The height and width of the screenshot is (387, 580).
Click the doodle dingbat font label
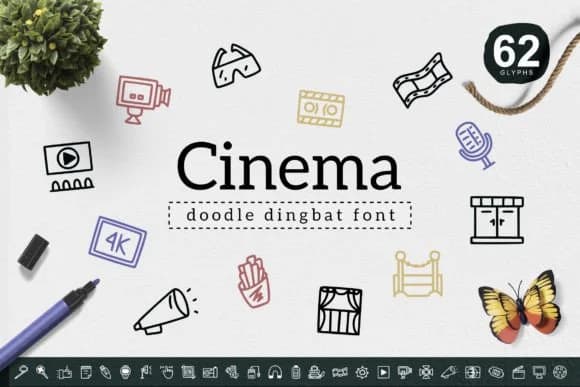click(x=290, y=215)
